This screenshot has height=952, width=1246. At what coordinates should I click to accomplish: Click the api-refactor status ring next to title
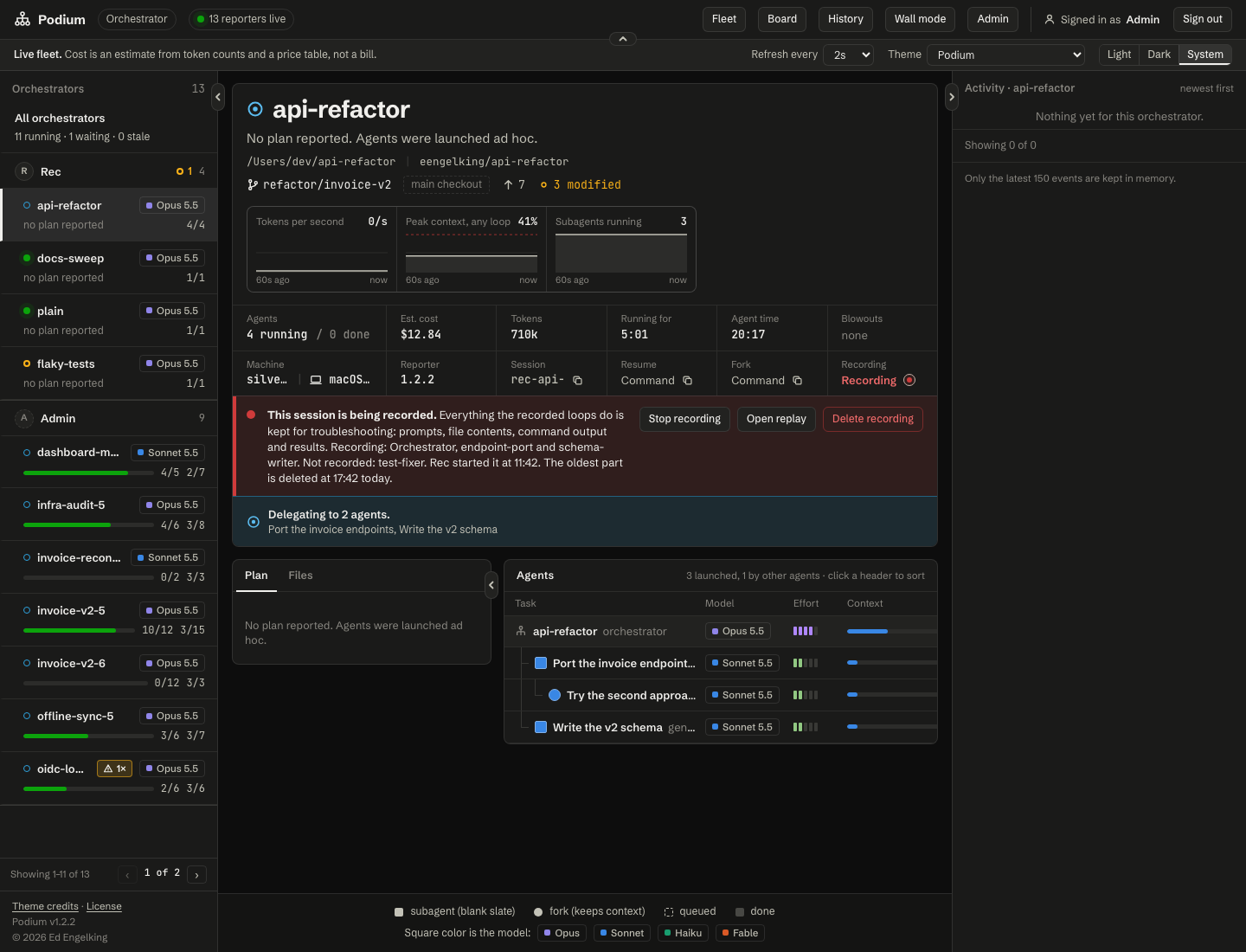pyautogui.click(x=255, y=109)
